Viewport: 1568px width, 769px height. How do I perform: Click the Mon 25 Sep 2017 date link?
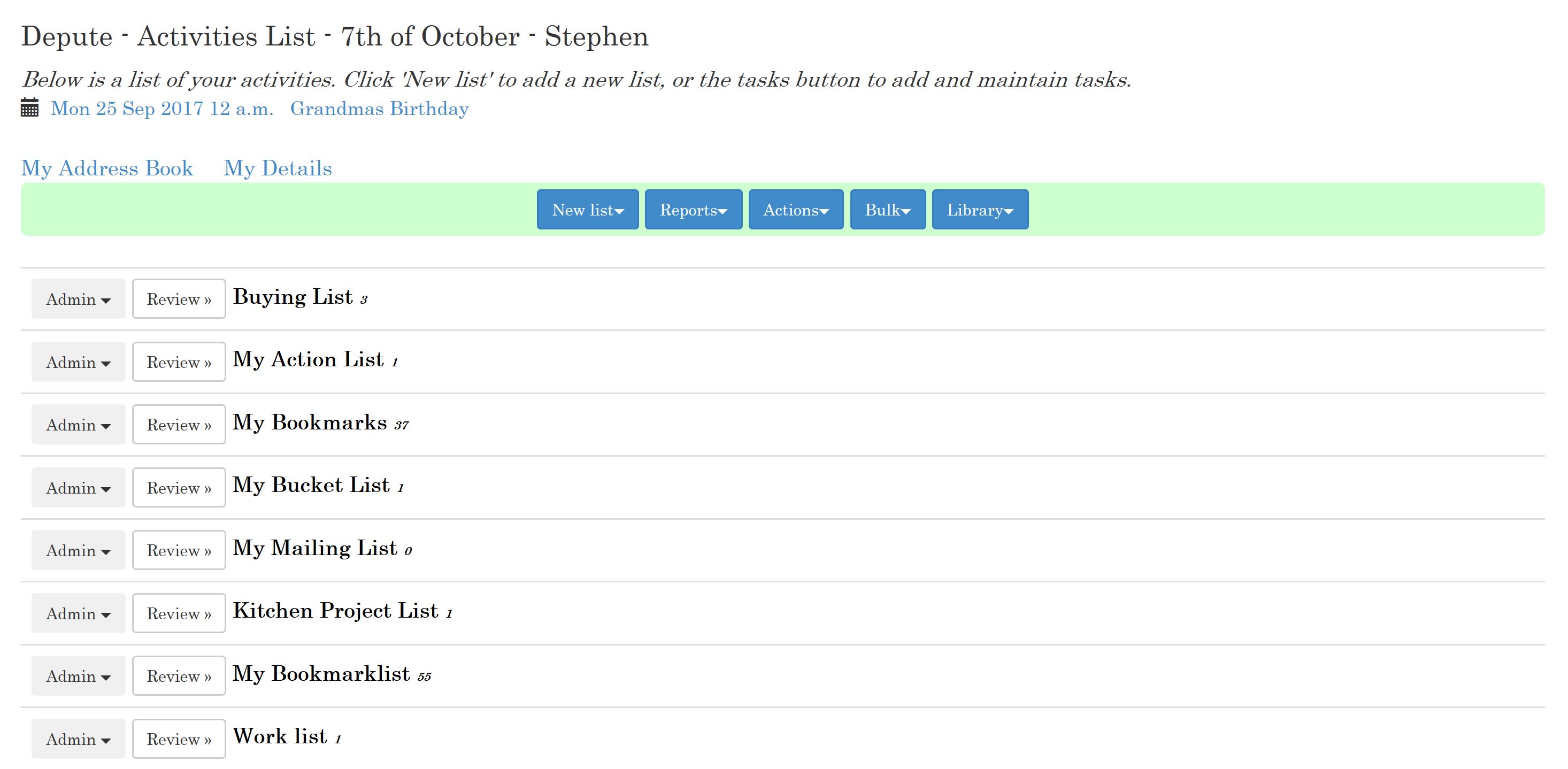(x=162, y=109)
